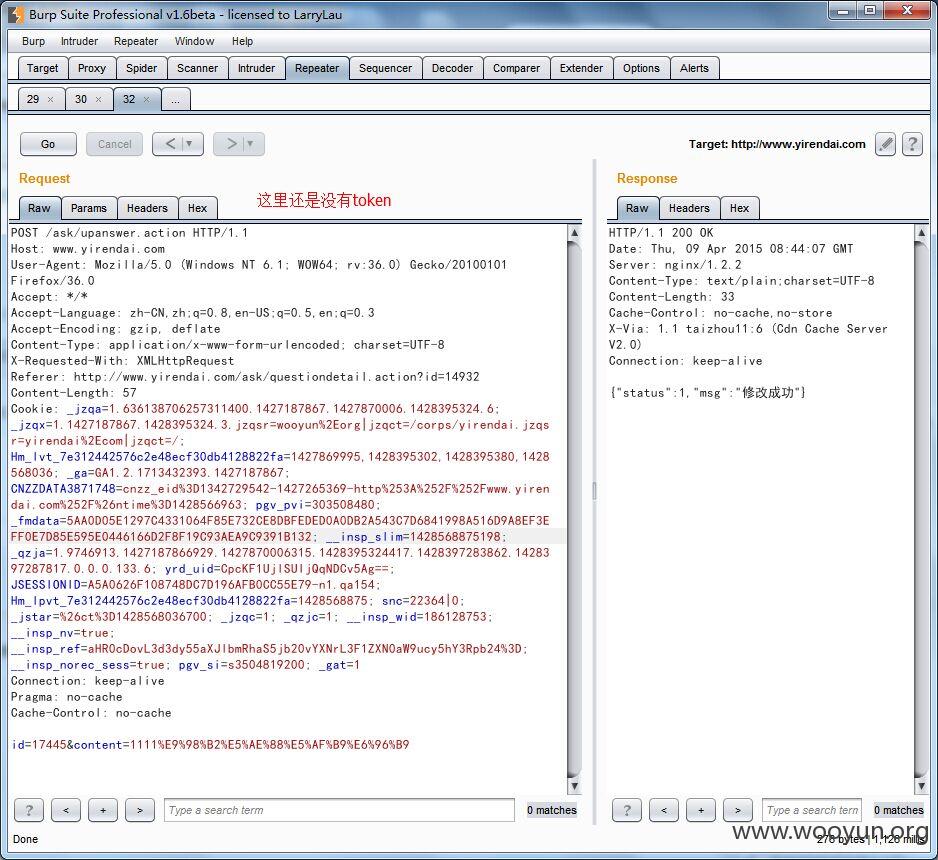Open the Repeater menu
The image size is (938, 860).
pyautogui.click(x=136, y=41)
